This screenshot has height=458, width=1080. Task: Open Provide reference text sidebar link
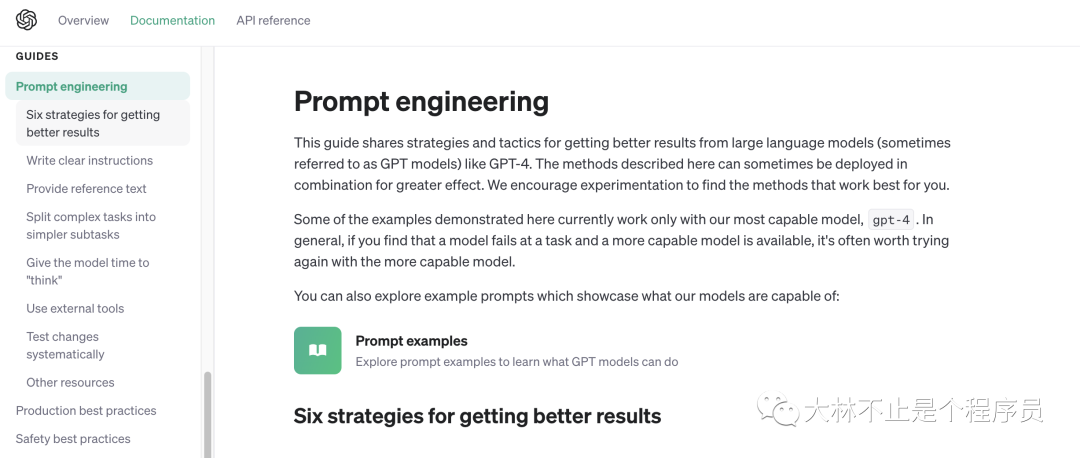tap(86, 189)
